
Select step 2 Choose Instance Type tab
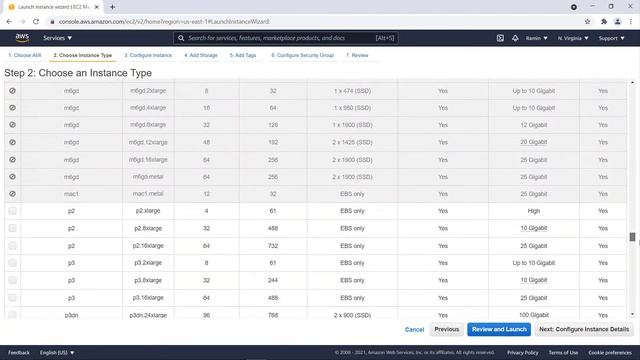(82, 55)
